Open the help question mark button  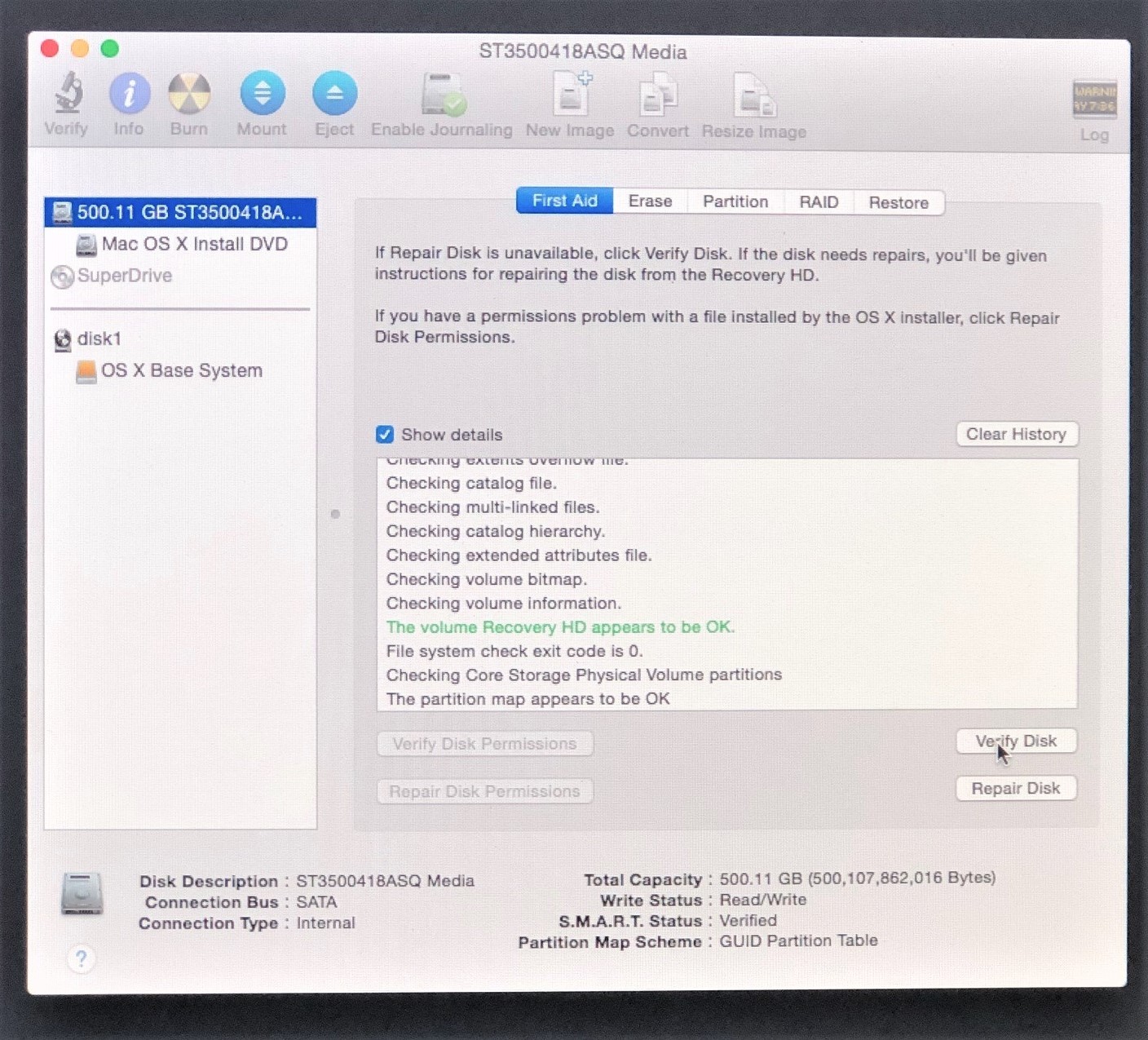81,958
